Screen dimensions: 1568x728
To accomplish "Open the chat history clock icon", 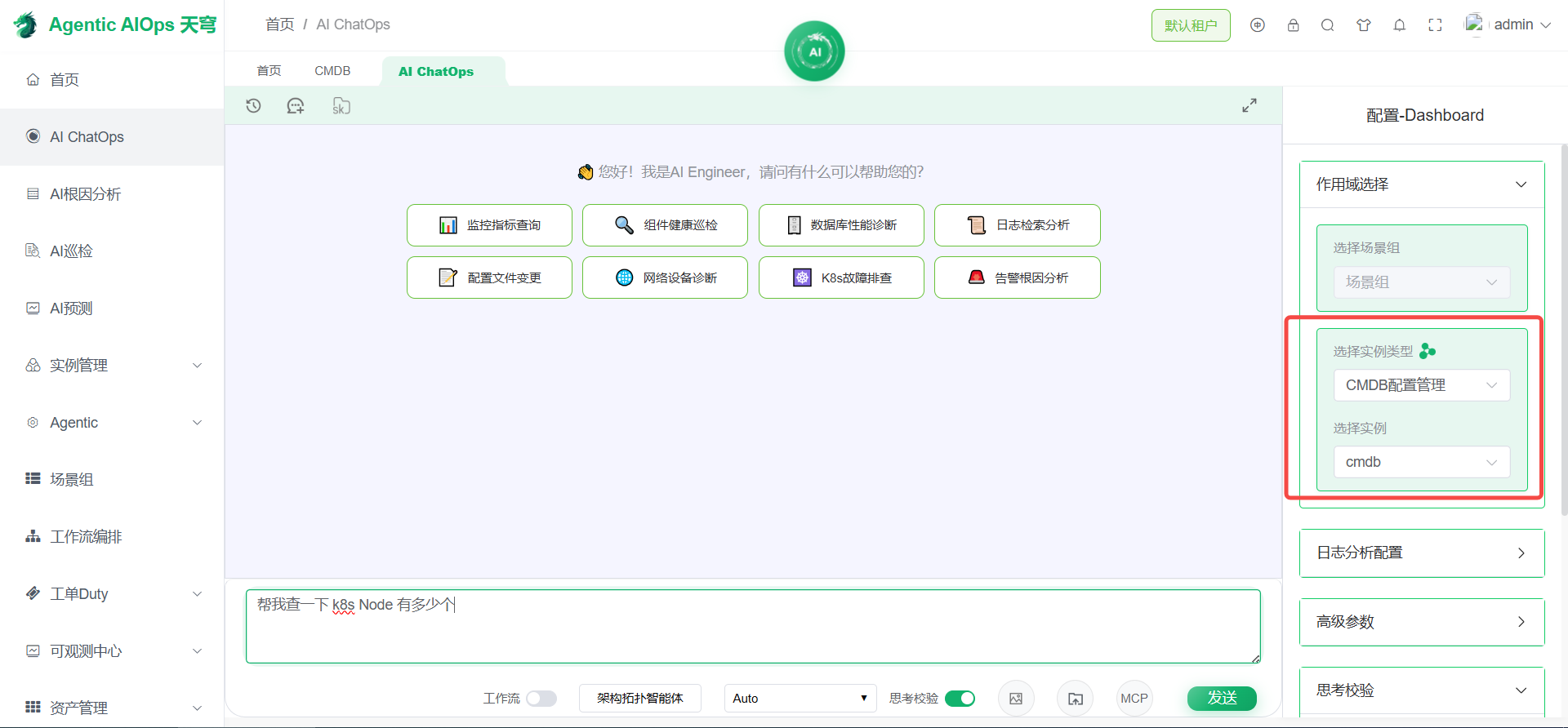I will click(x=253, y=106).
